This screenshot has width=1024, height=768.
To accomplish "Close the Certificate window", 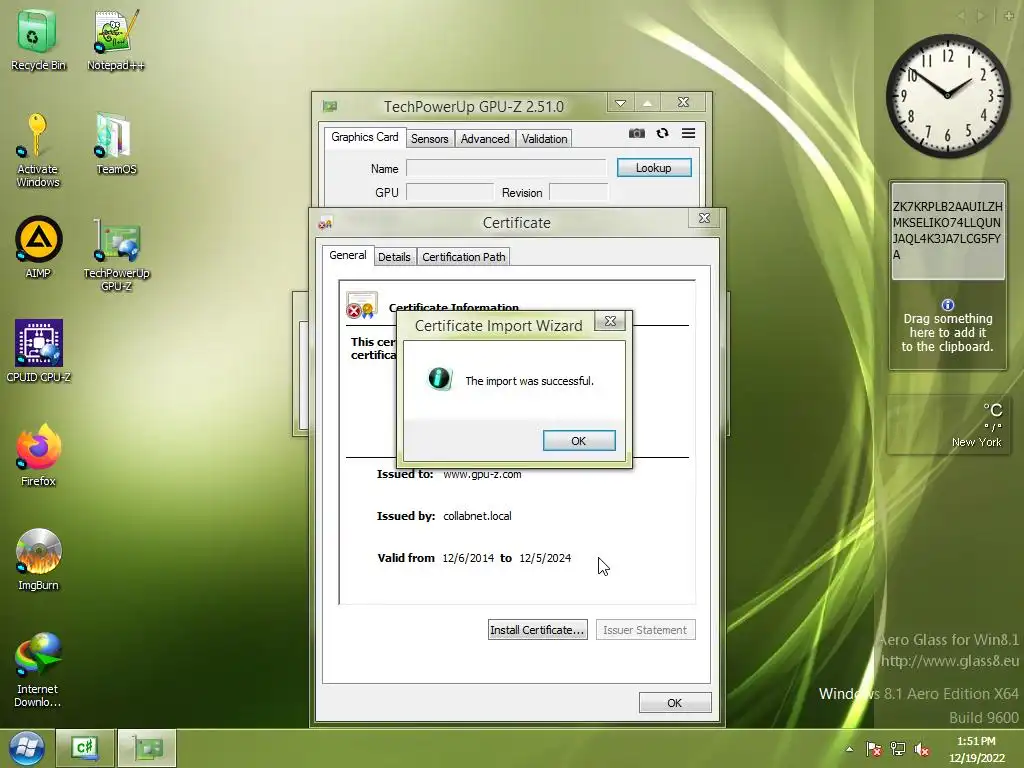I will tap(704, 218).
